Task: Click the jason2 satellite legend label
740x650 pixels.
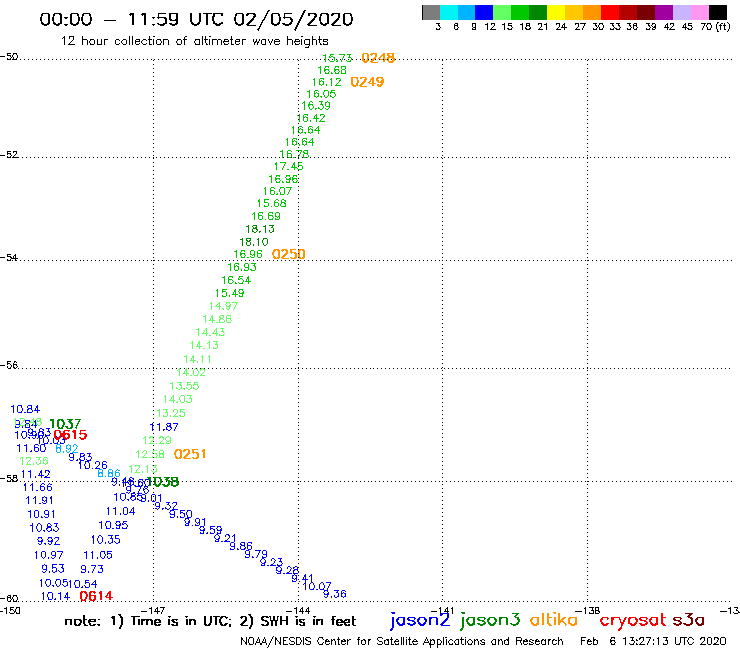Action: click(x=420, y=620)
